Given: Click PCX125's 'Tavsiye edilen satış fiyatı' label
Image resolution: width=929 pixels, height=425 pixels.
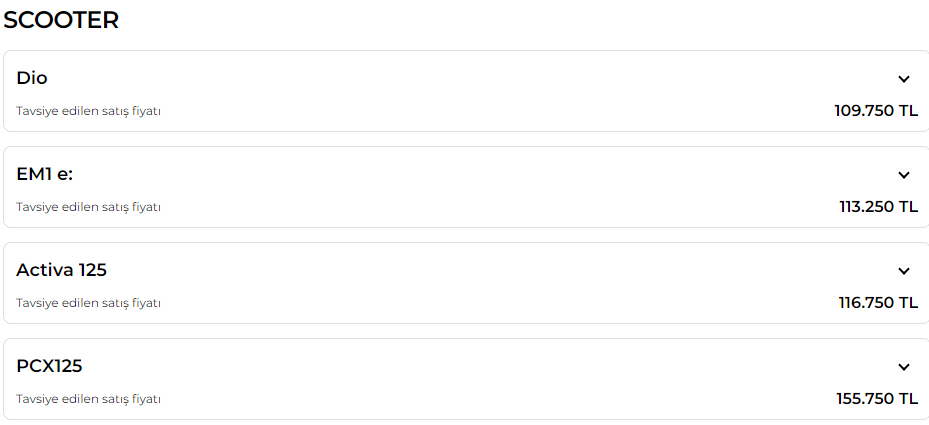Looking at the screenshot, I should [x=88, y=400].
